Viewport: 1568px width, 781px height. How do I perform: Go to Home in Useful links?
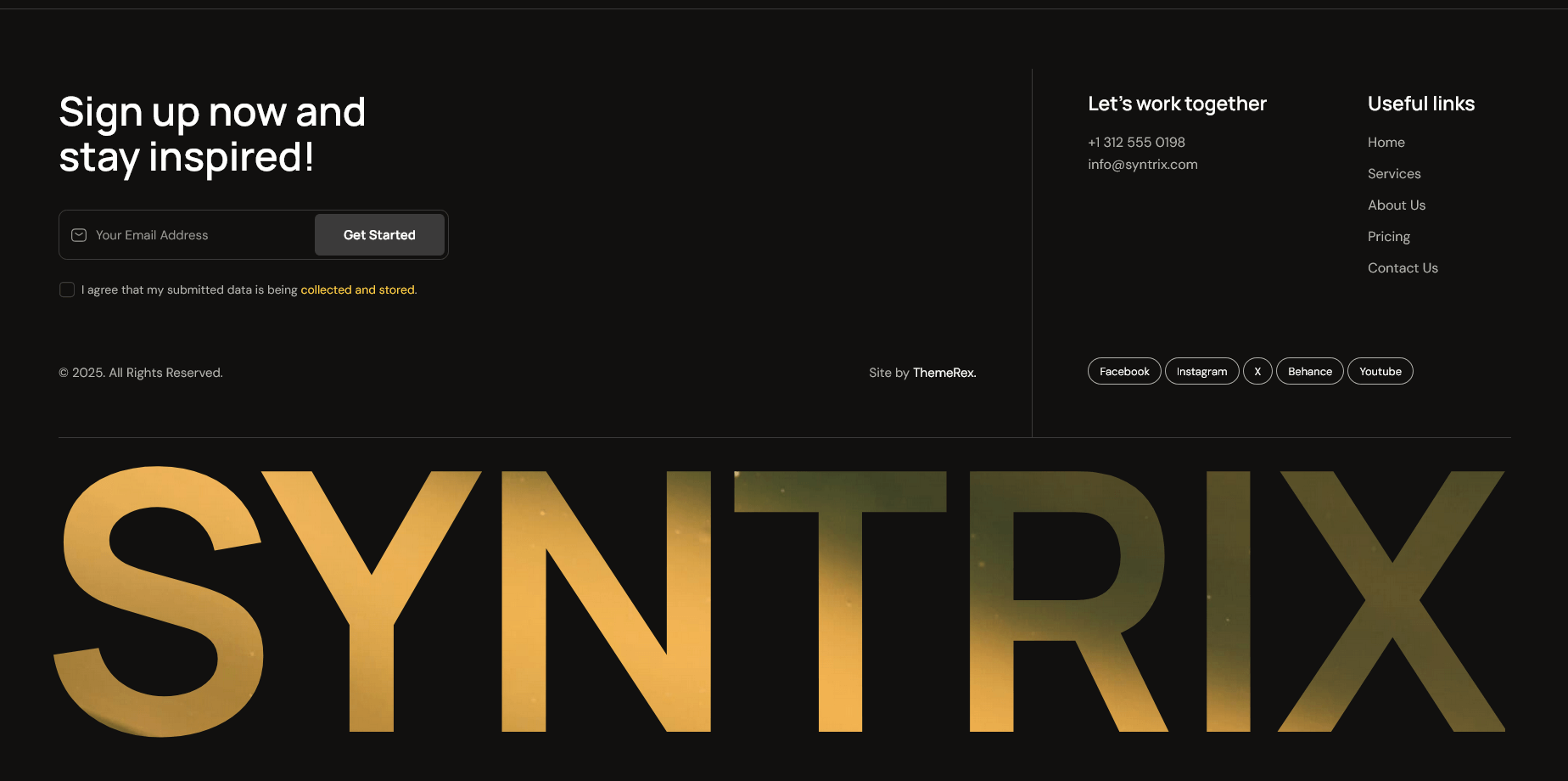point(1386,143)
